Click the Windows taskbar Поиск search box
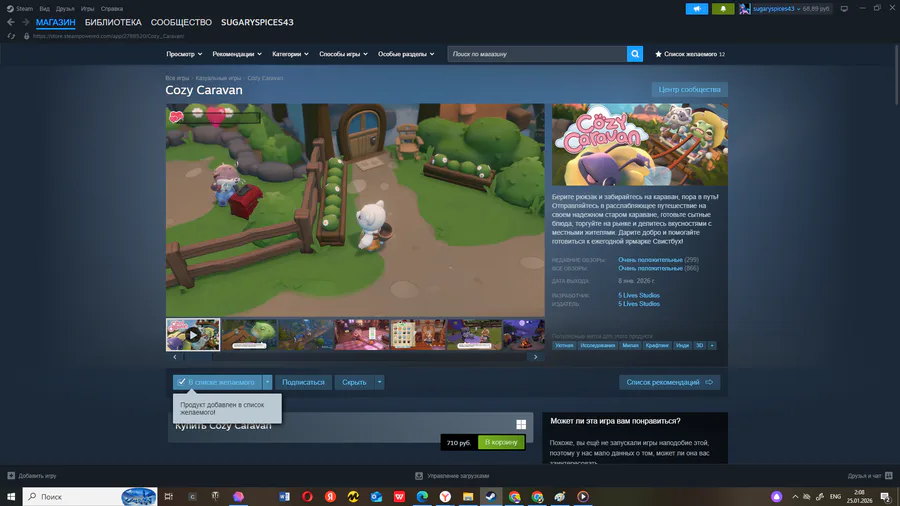 [x=90, y=496]
